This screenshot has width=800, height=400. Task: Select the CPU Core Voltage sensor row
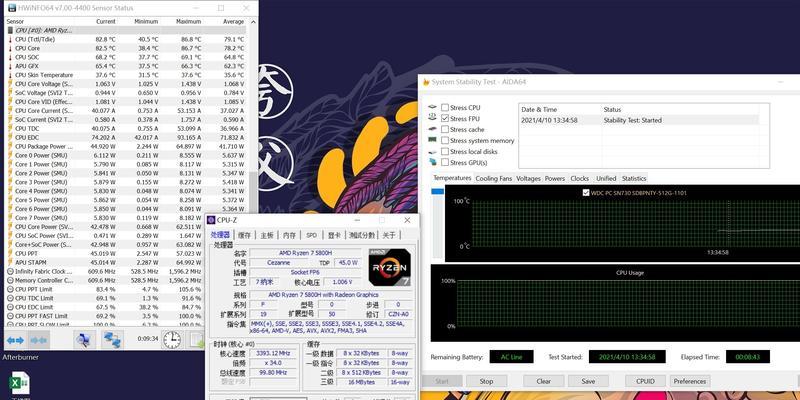pos(127,84)
